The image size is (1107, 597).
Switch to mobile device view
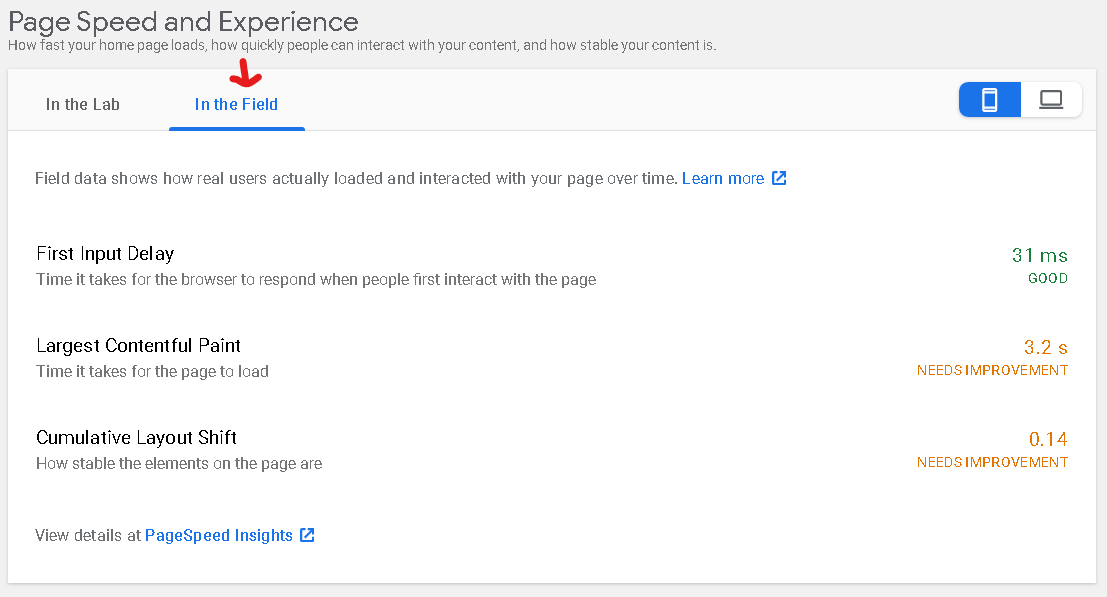click(x=990, y=100)
